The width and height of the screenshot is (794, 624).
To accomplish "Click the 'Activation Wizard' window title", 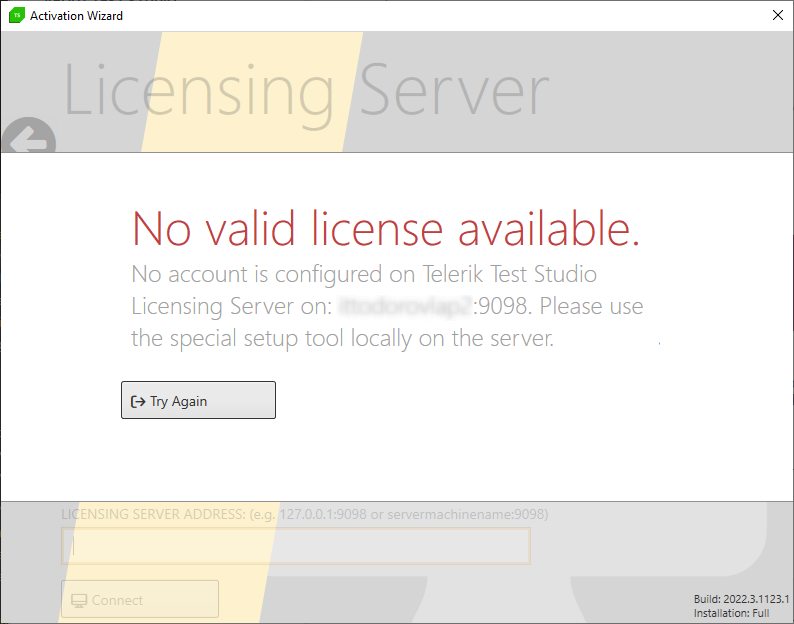I will [76, 16].
